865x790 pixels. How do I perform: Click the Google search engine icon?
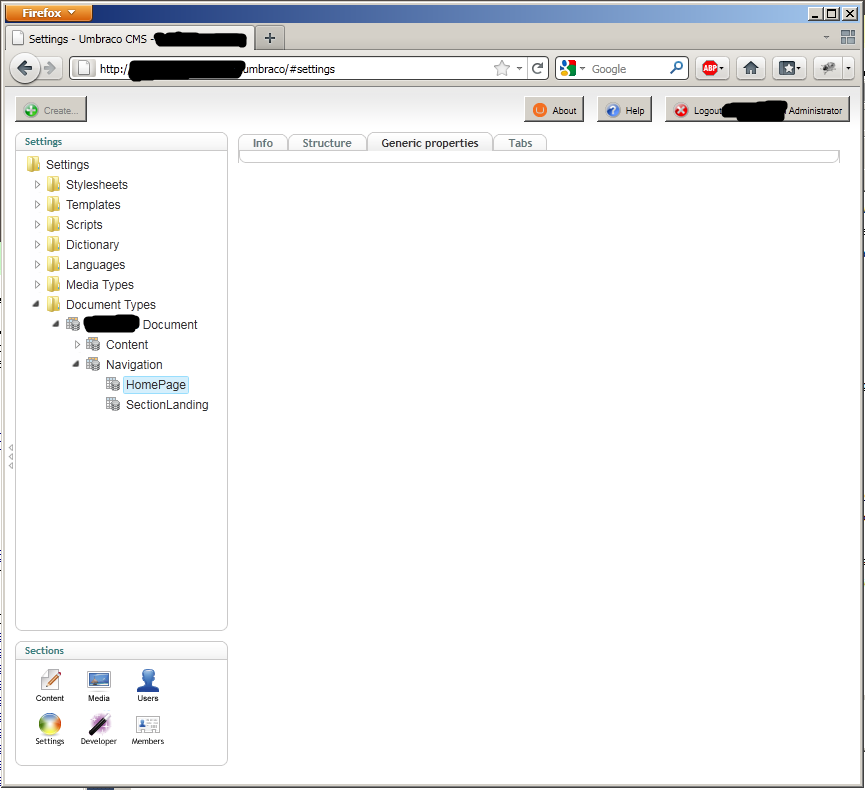tap(568, 68)
